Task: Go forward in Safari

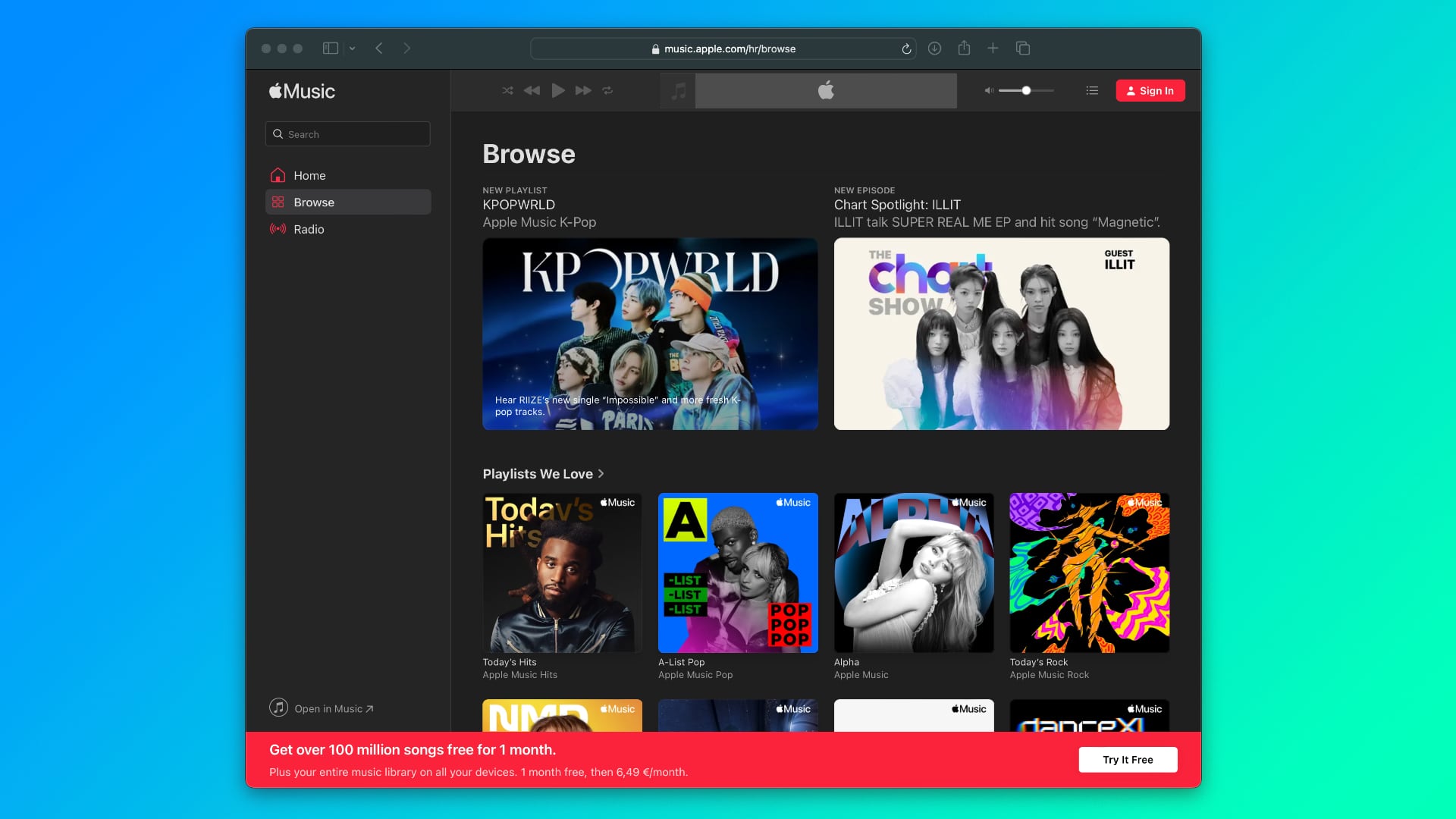Action: pos(407,49)
